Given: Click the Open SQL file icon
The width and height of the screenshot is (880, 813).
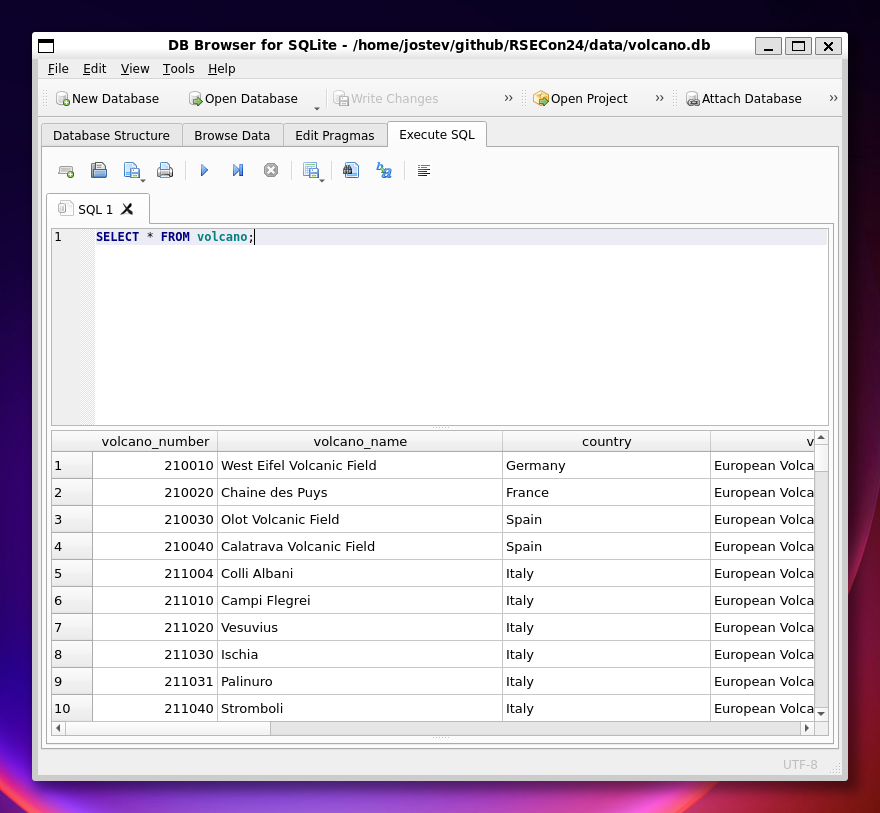Looking at the screenshot, I should click(x=99, y=171).
